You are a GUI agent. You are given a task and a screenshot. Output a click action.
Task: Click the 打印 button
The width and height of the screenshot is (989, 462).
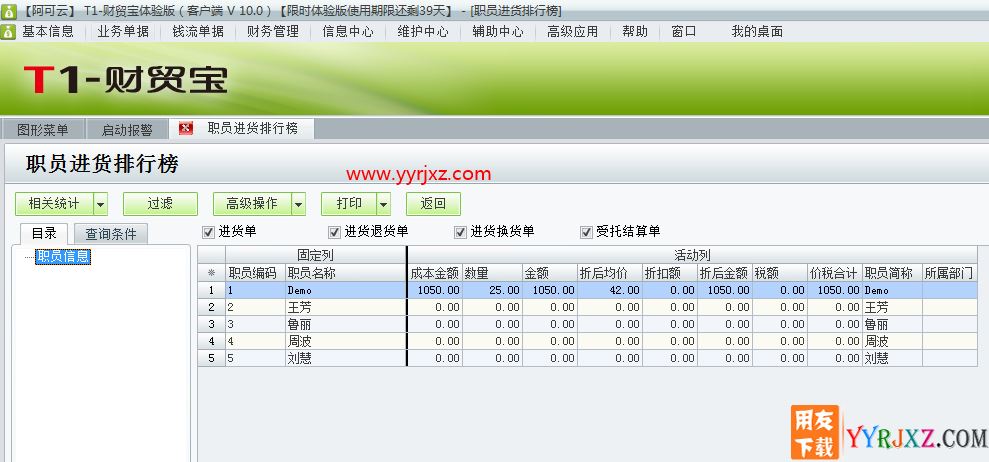pos(349,204)
